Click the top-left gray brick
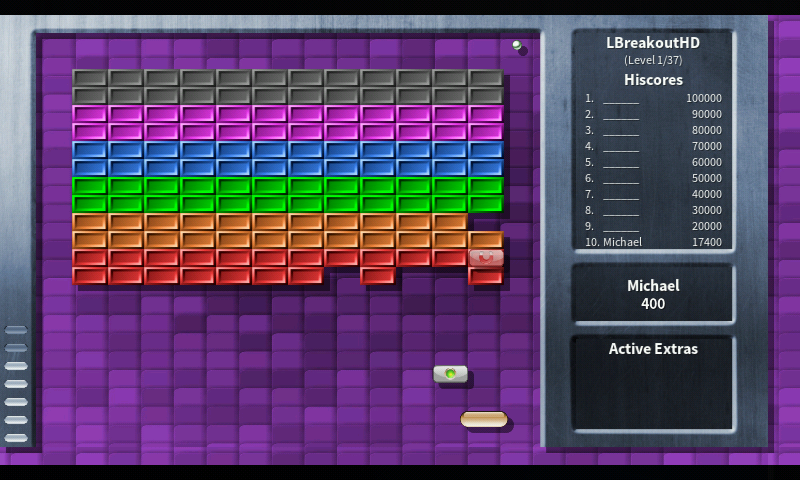Screen dimensions: 800x480 tap(90, 77)
